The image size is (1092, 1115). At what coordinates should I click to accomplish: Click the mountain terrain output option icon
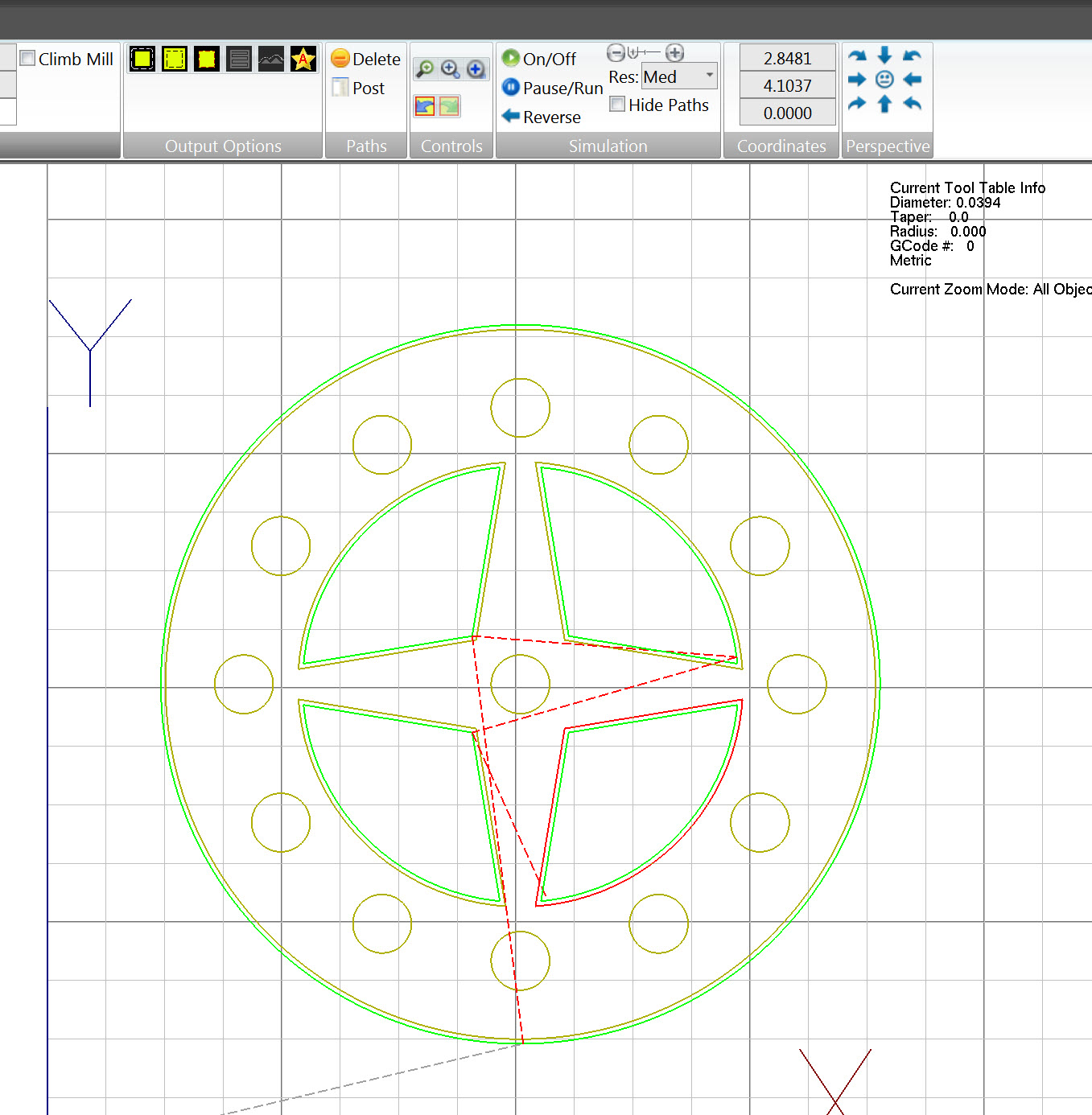[271, 59]
